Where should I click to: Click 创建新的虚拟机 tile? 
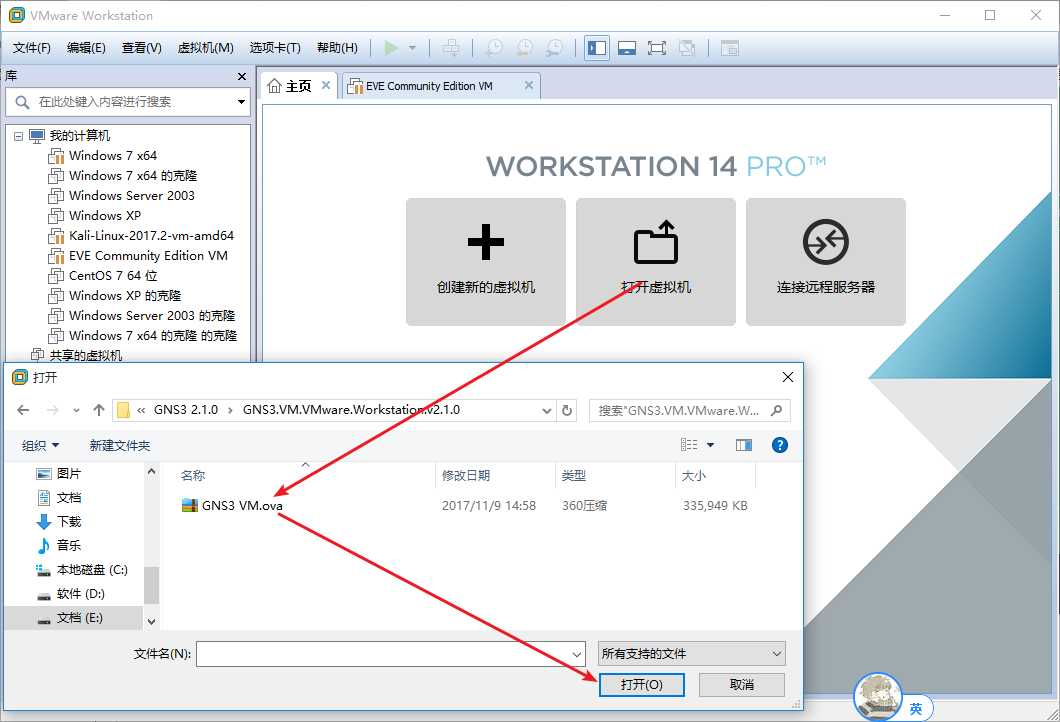point(485,262)
